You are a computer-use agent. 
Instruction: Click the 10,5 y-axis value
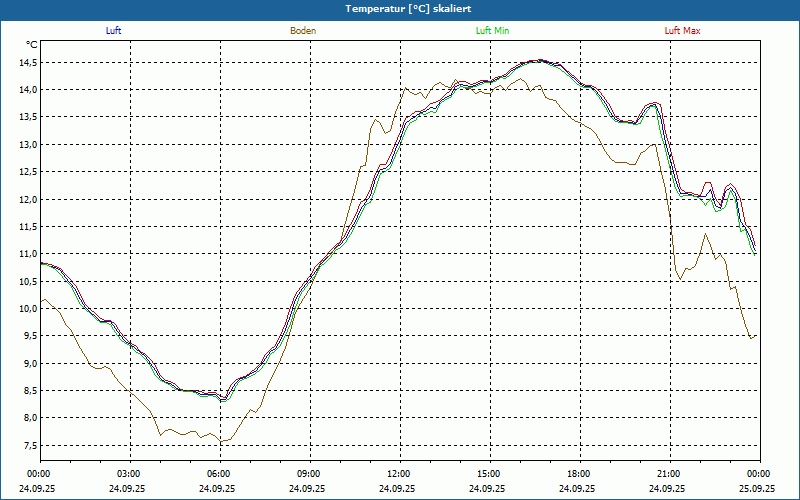point(28,281)
